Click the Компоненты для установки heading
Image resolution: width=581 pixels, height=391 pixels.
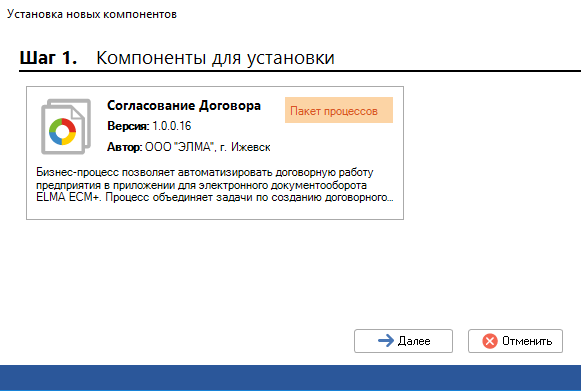tap(215, 58)
